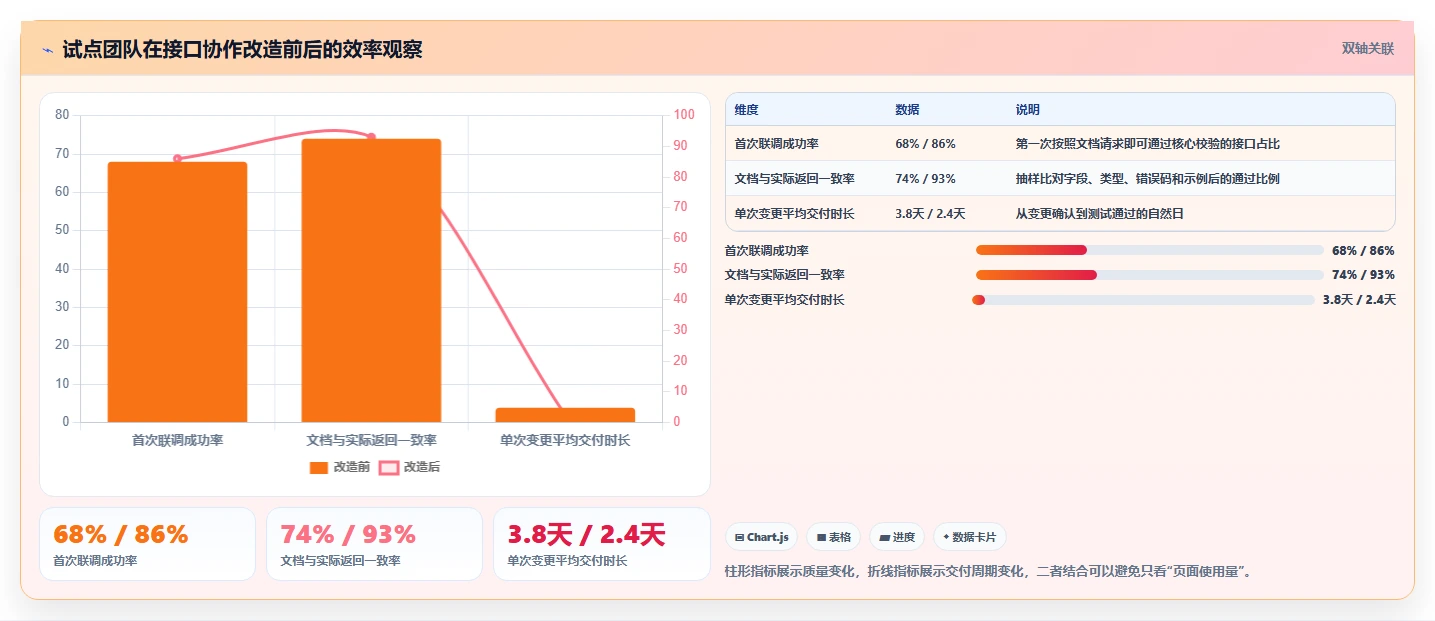Click x-axis label 首次联调成功率

177,440
